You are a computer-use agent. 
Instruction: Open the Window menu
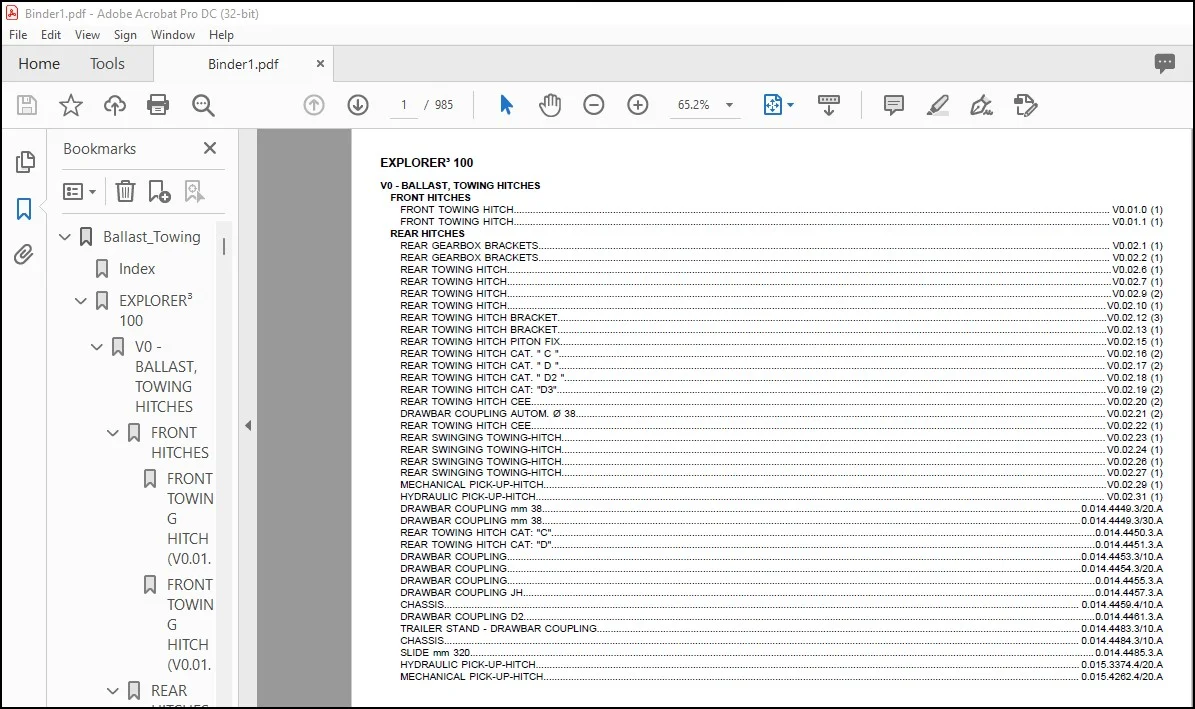[x=172, y=35]
